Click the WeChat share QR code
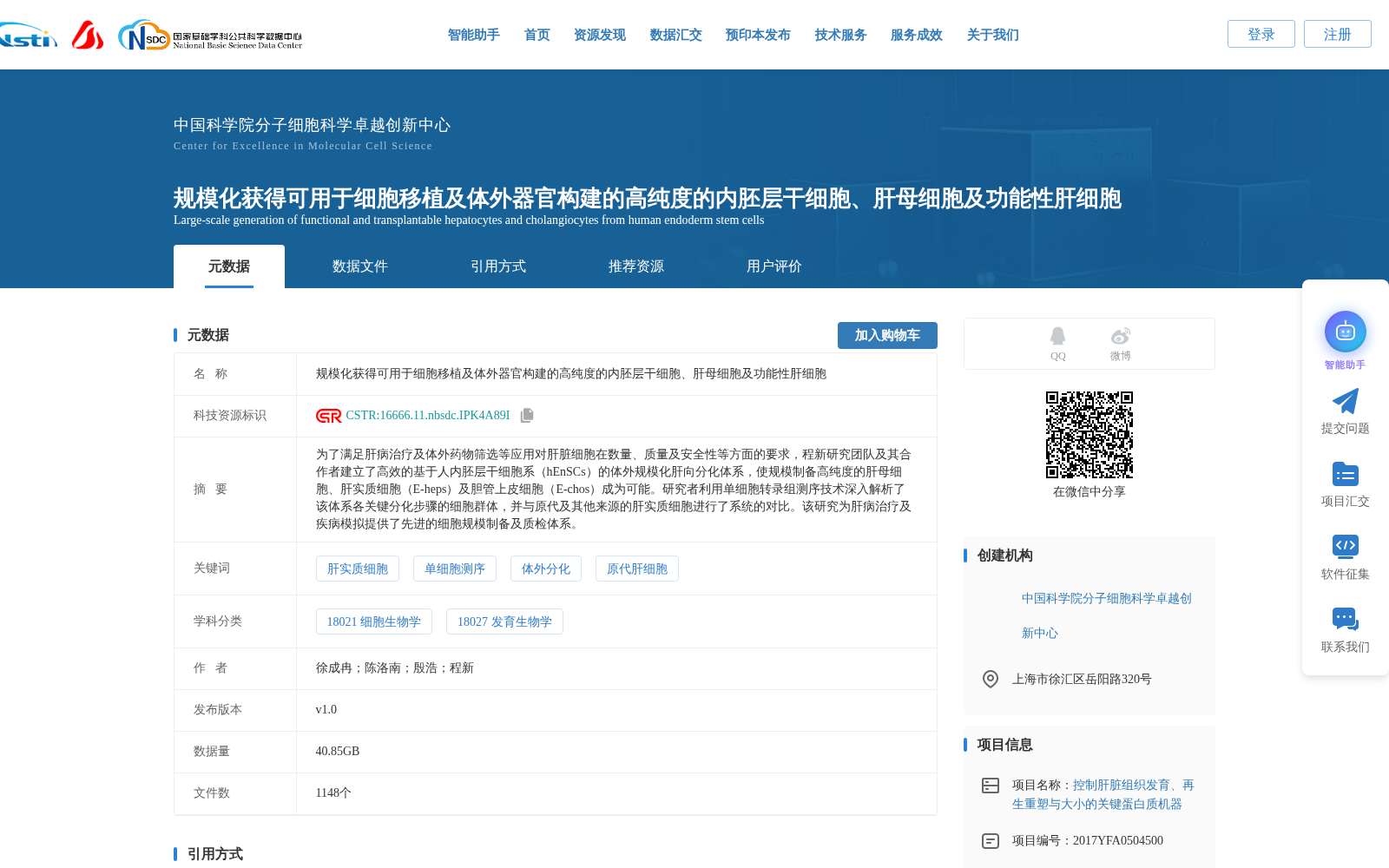The image size is (1389, 868). tap(1089, 435)
